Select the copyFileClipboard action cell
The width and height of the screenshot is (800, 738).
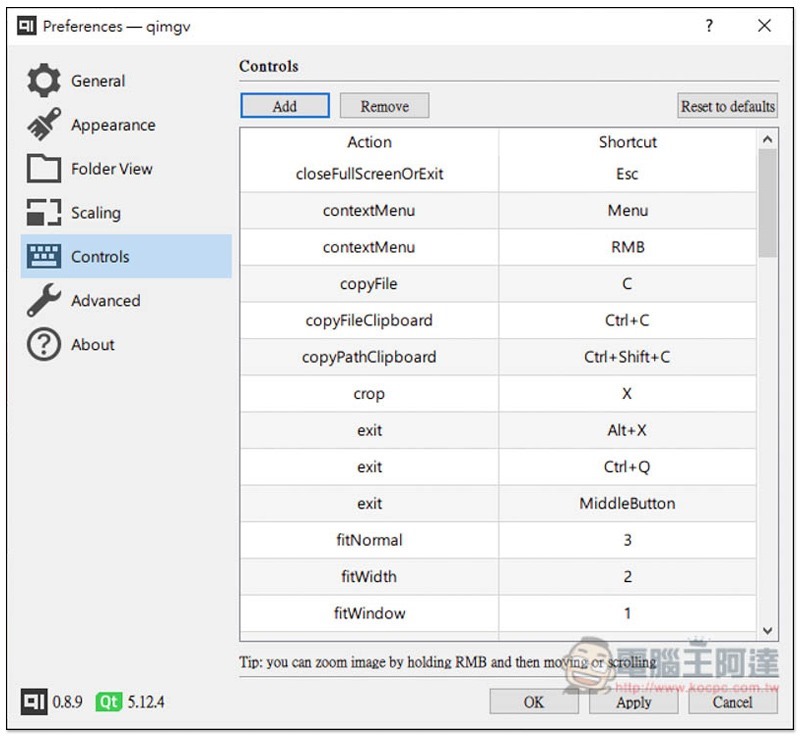(369, 321)
